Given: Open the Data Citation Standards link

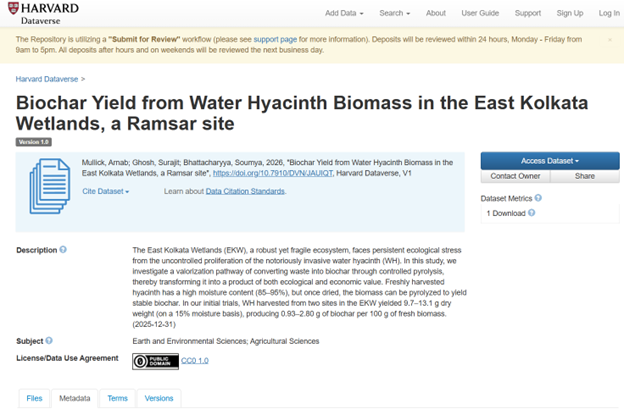Looking at the screenshot, I should (245, 191).
